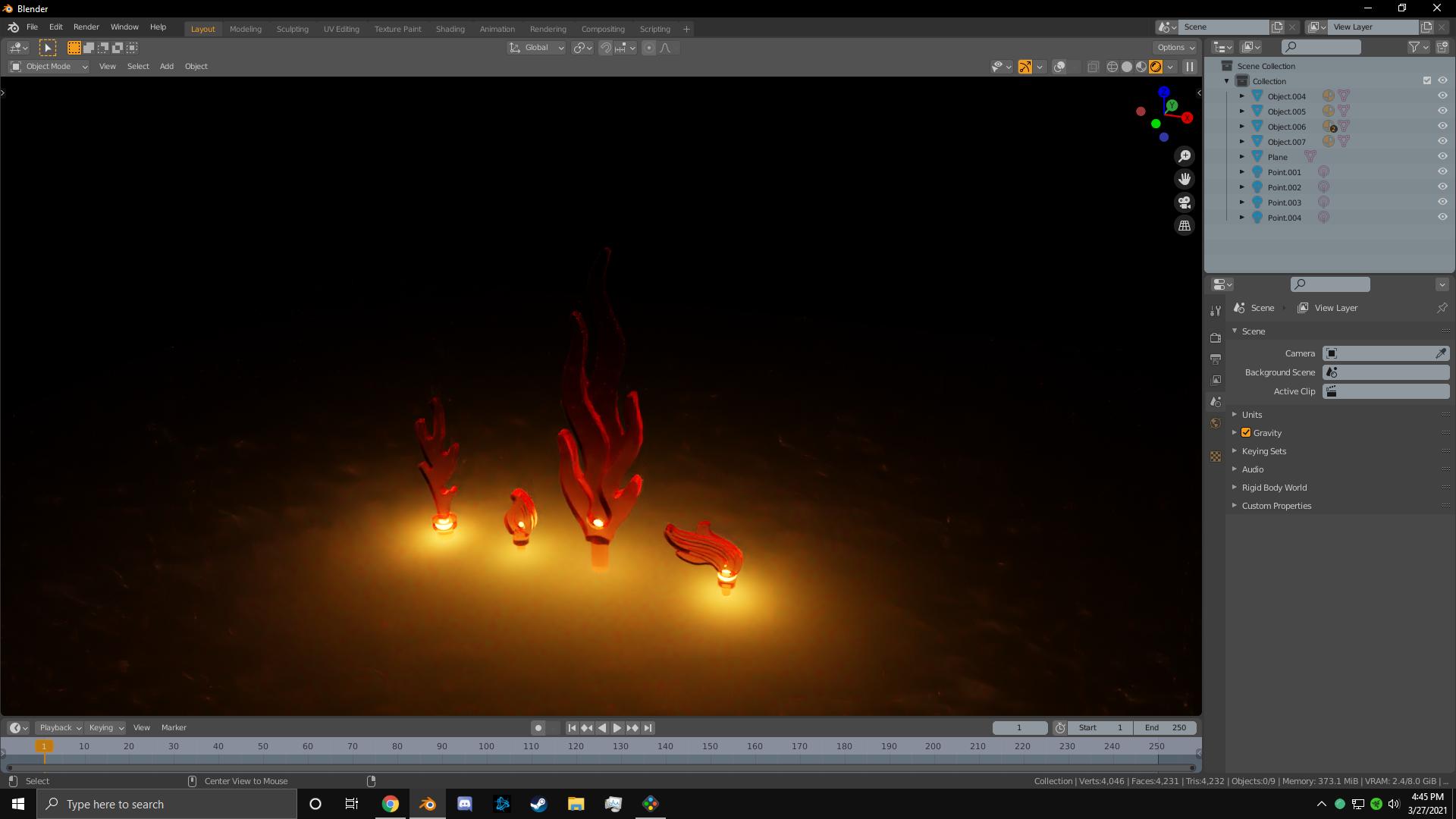Image resolution: width=1456 pixels, height=819 pixels.
Task: Switch to the Compositing workspace tab
Action: 603,29
